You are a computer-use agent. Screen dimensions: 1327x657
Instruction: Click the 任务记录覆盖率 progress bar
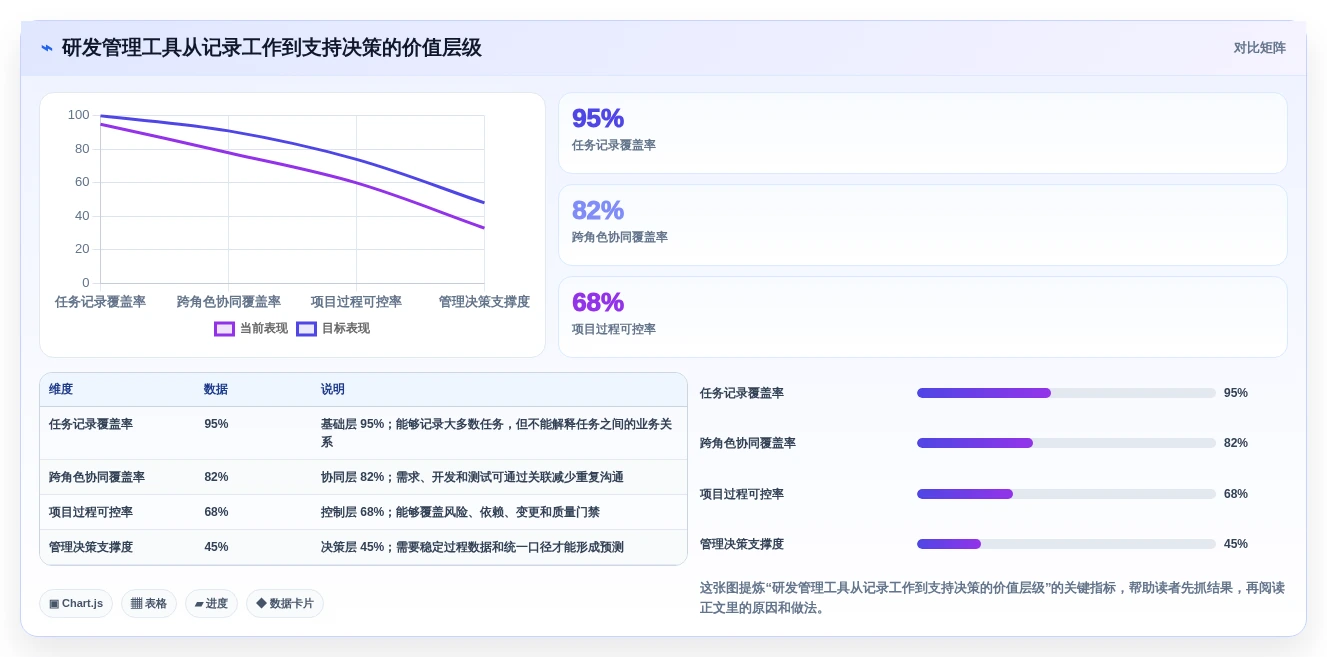[x=1066, y=393]
